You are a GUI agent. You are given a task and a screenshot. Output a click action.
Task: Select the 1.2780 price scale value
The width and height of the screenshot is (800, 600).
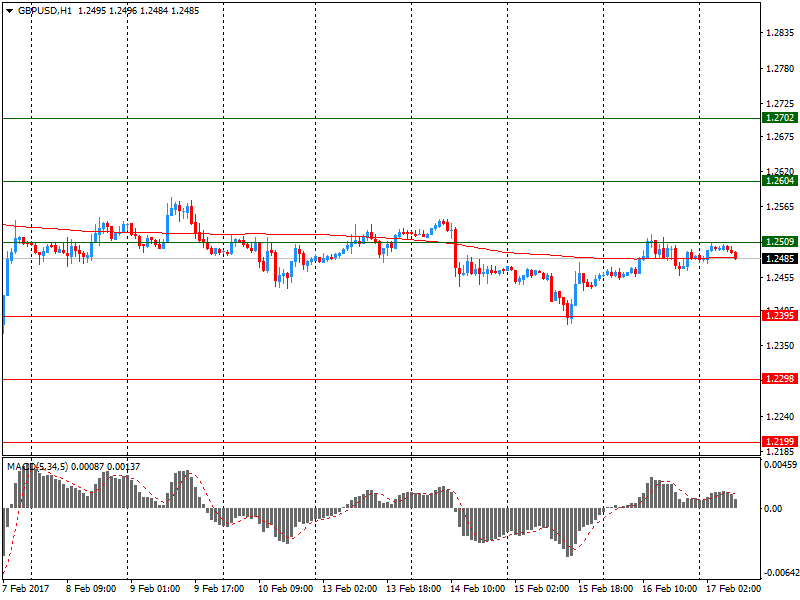pos(781,68)
